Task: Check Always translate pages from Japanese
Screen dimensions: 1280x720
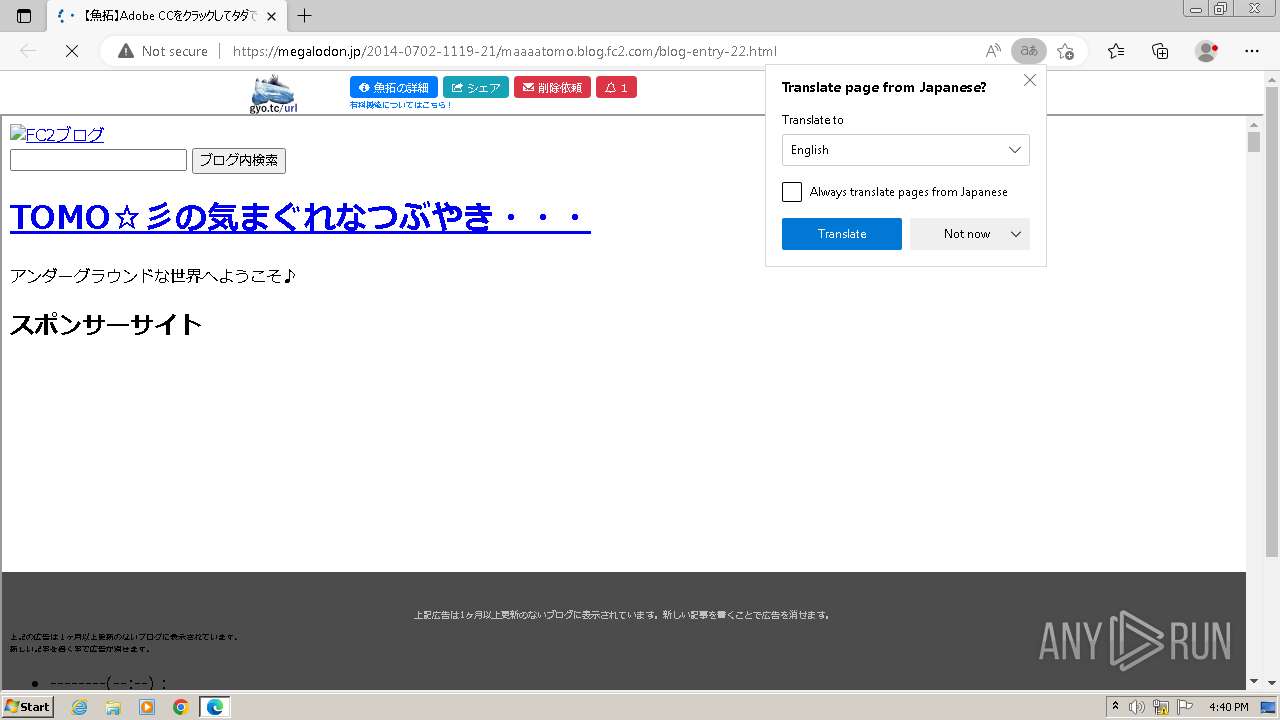Action: 792,192
